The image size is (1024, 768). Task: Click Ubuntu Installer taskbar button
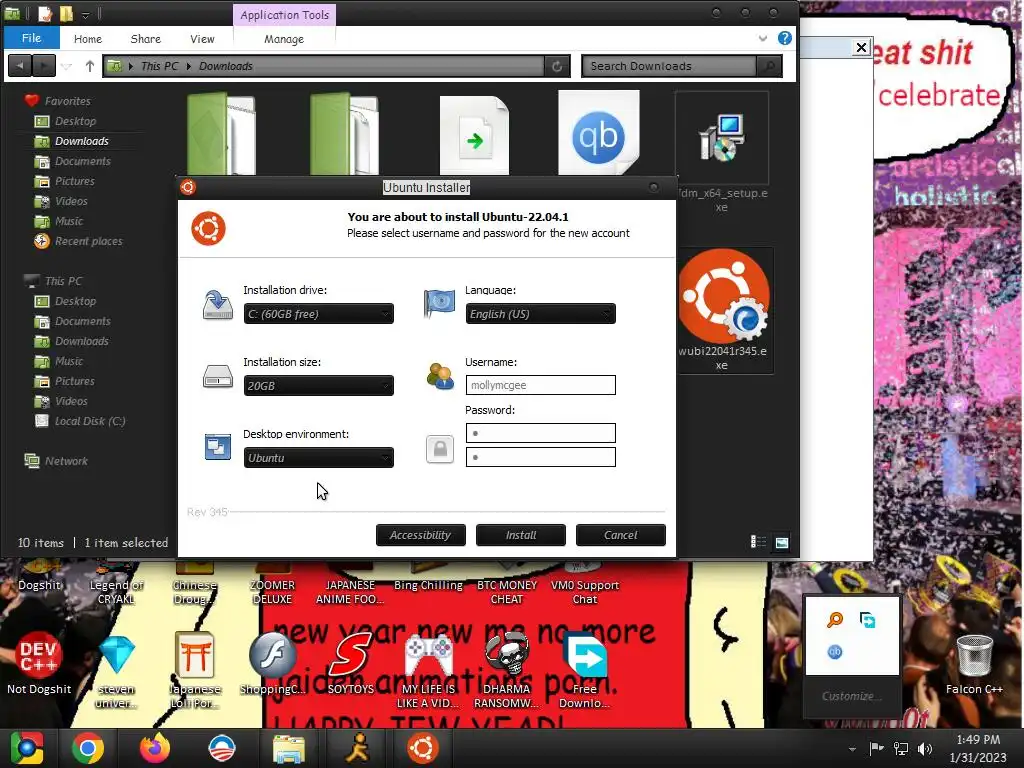[423, 748]
